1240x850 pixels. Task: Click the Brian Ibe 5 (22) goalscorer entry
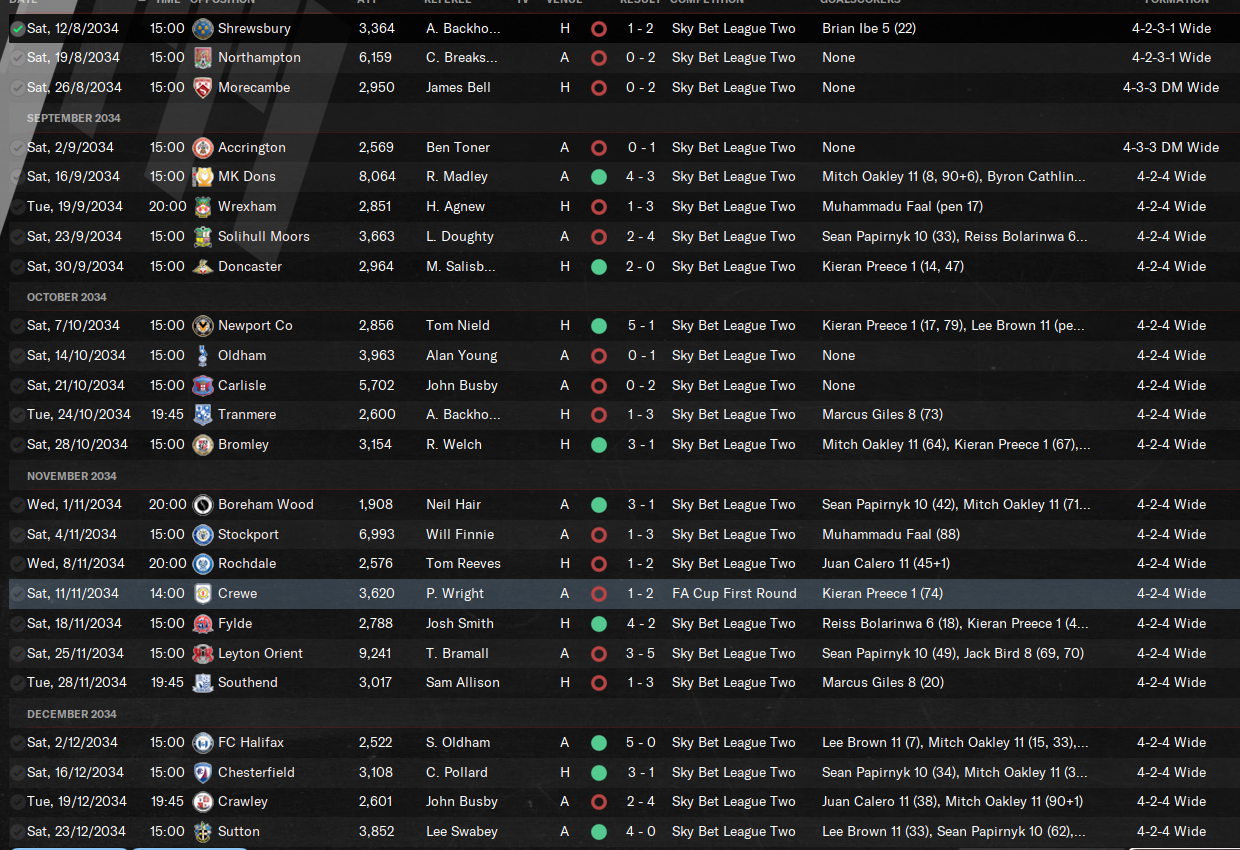pos(869,29)
